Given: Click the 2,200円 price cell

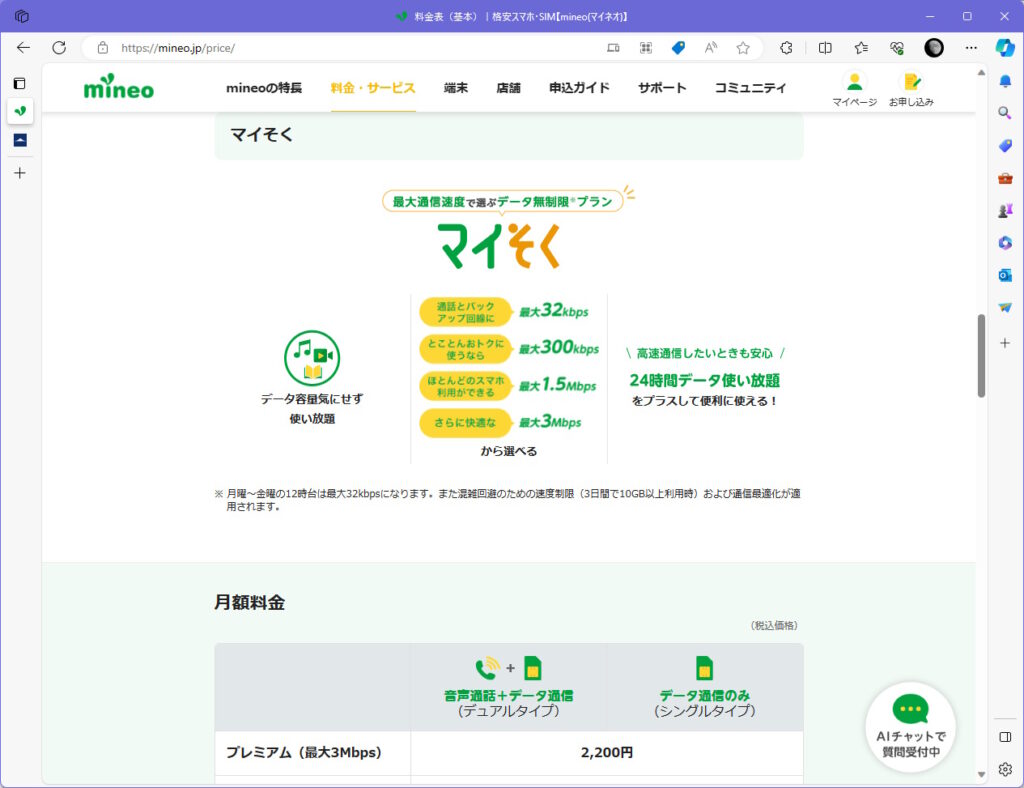Looking at the screenshot, I should 607,752.
